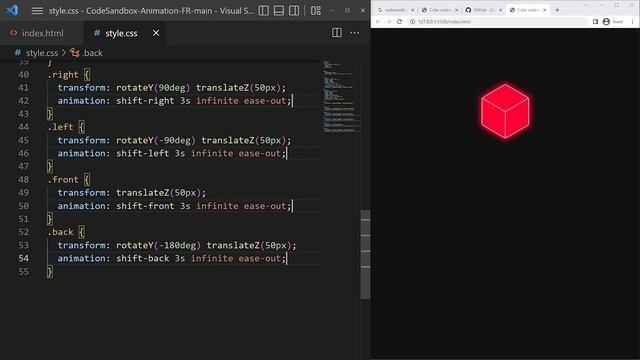The image size is (640, 360).
Task: Click the .left selector on line 44
Action: tap(60, 127)
